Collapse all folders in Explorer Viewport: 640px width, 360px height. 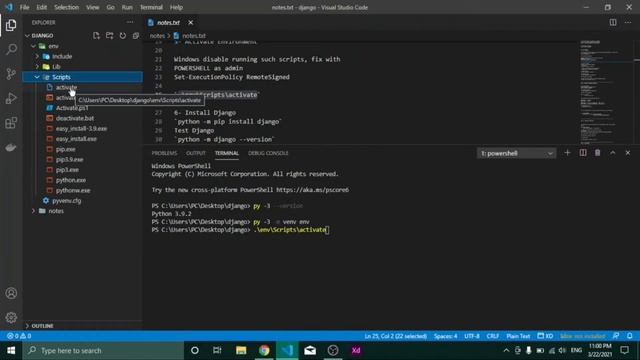point(136,36)
